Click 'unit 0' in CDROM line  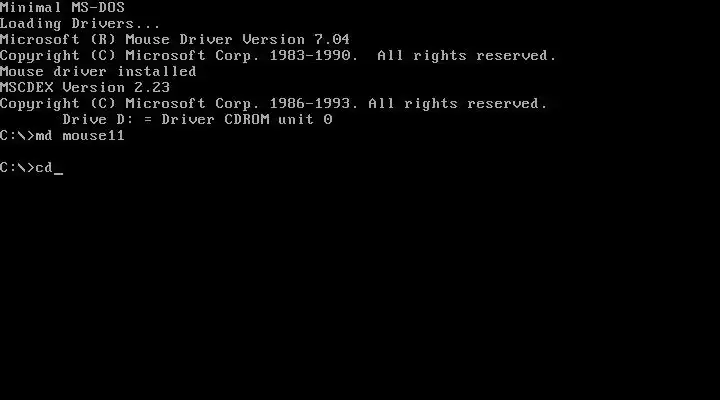coord(305,120)
